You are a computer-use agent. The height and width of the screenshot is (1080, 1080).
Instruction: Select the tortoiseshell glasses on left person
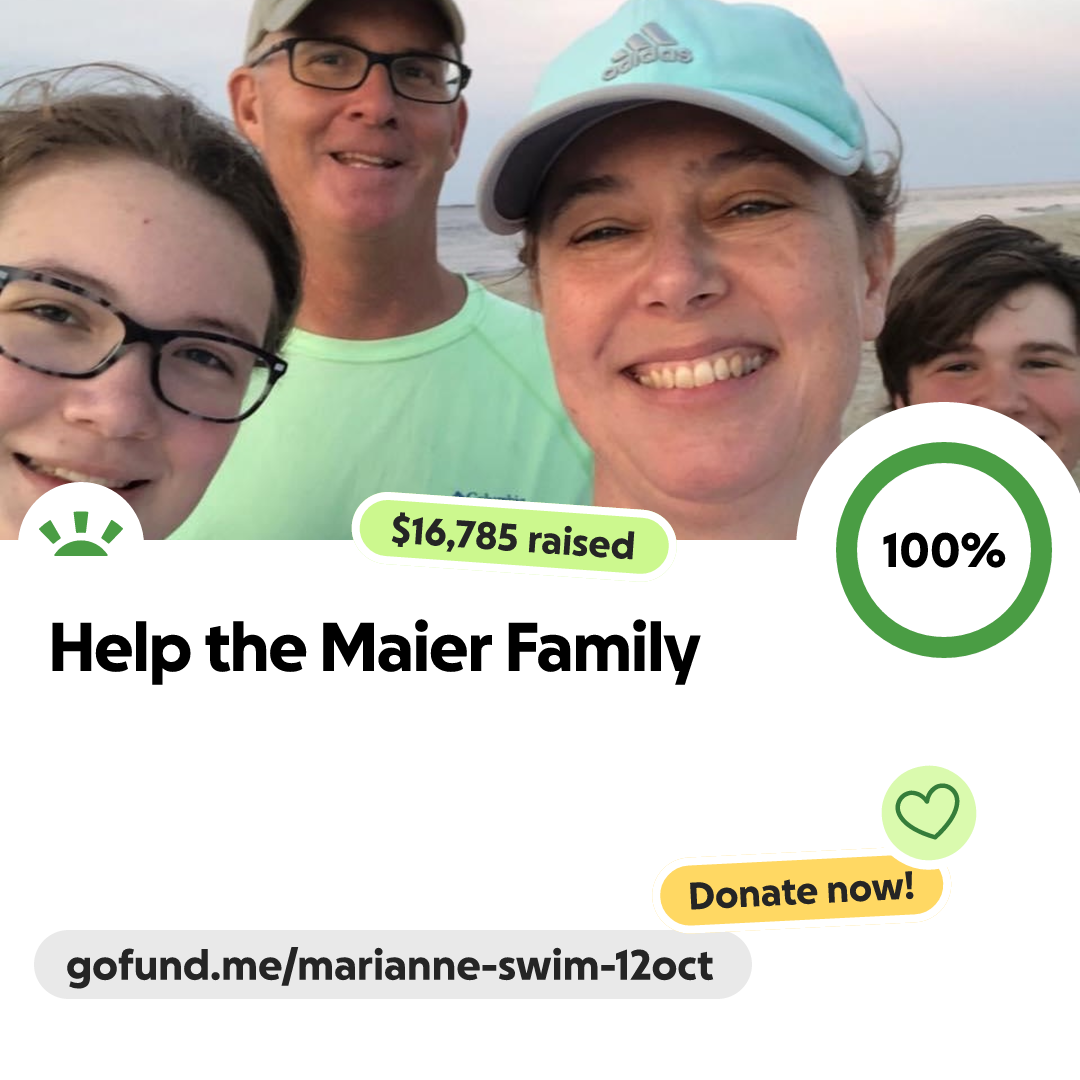coord(134,342)
